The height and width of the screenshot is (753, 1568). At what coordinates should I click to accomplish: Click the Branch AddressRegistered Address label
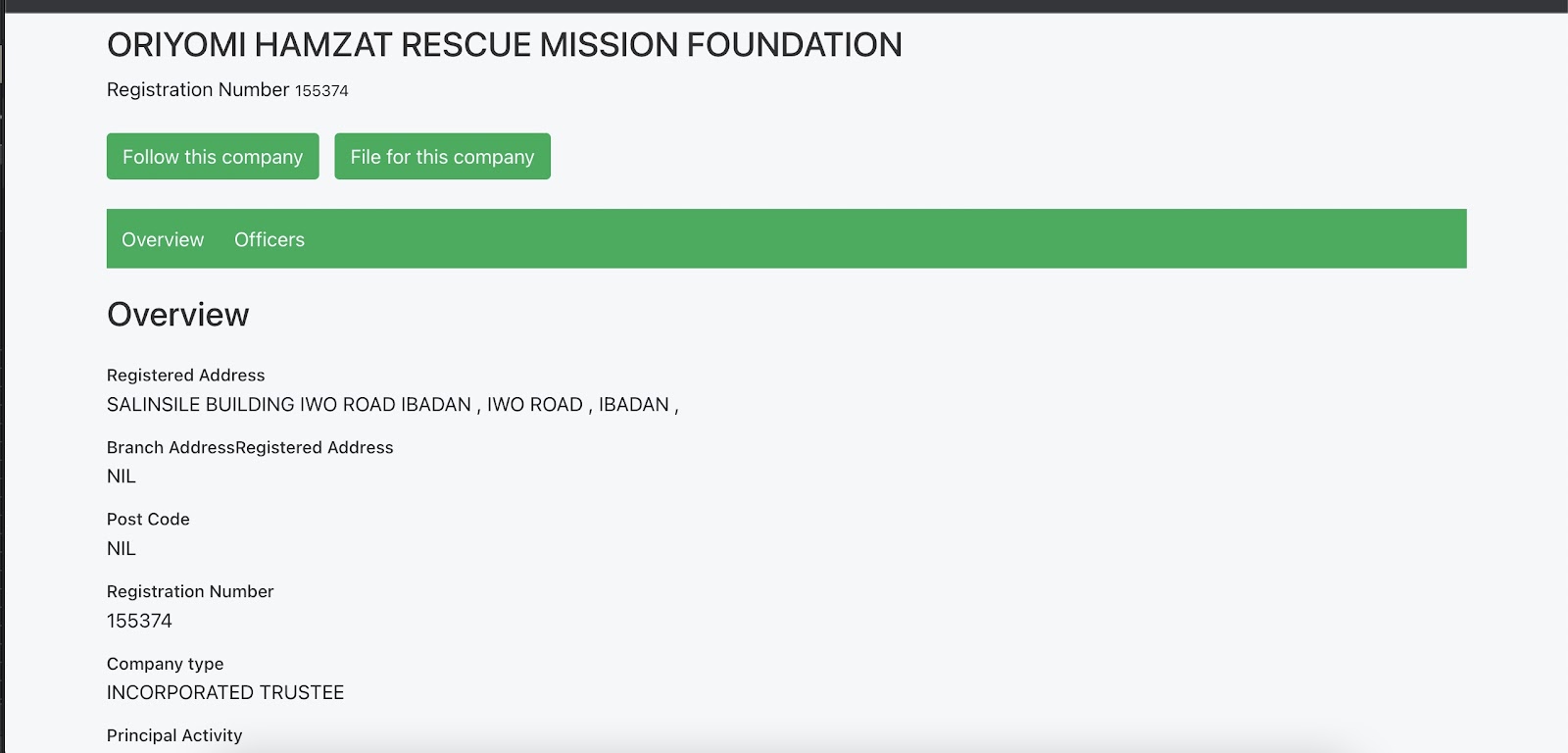(250, 448)
